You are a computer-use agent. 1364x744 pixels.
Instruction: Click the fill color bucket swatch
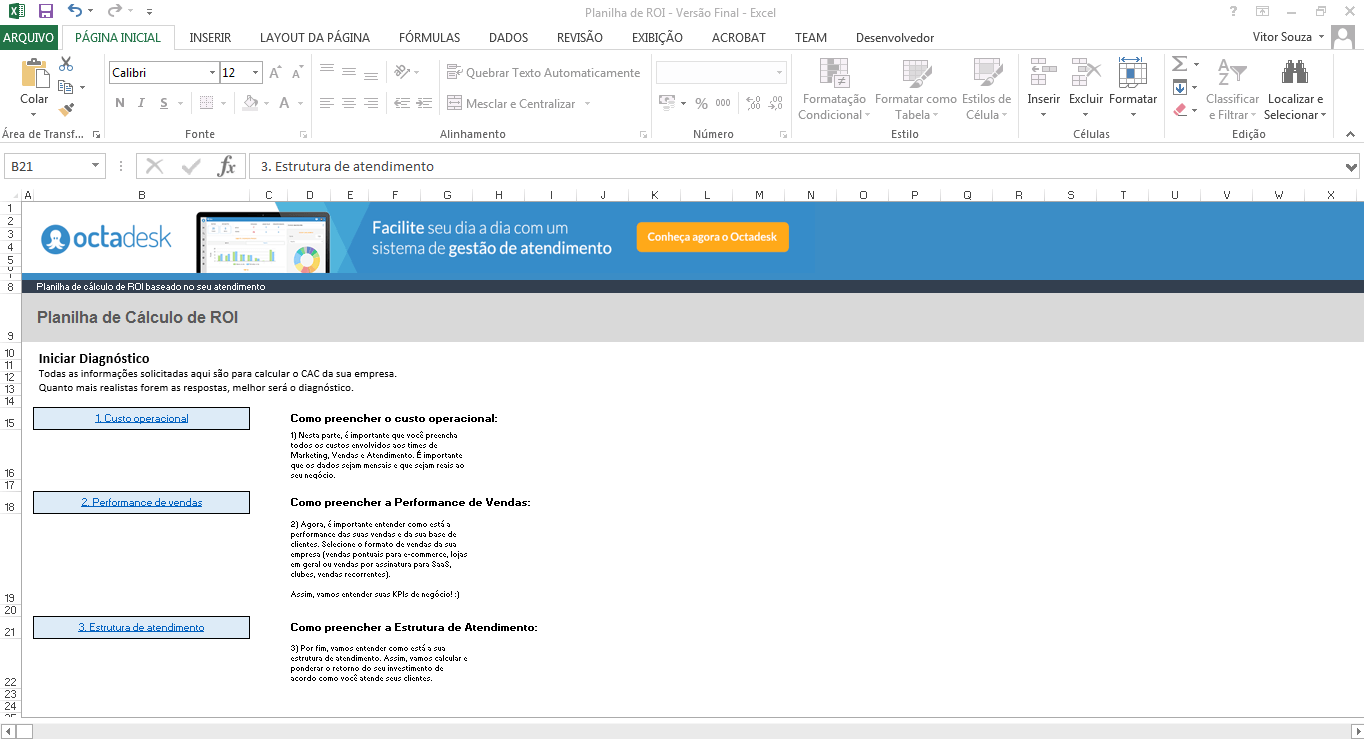coord(251,103)
